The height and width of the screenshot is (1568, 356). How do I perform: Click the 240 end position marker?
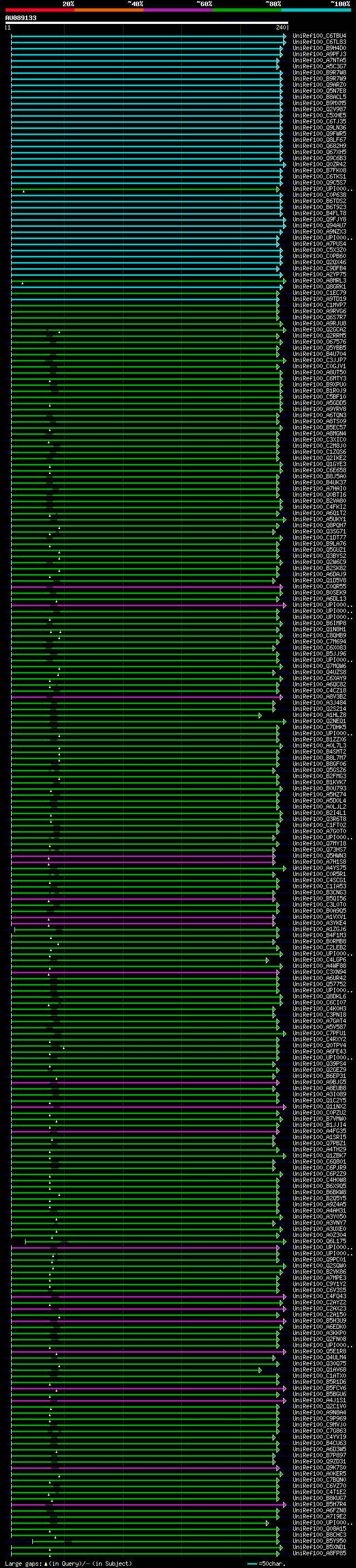click(x=280, y=27)
